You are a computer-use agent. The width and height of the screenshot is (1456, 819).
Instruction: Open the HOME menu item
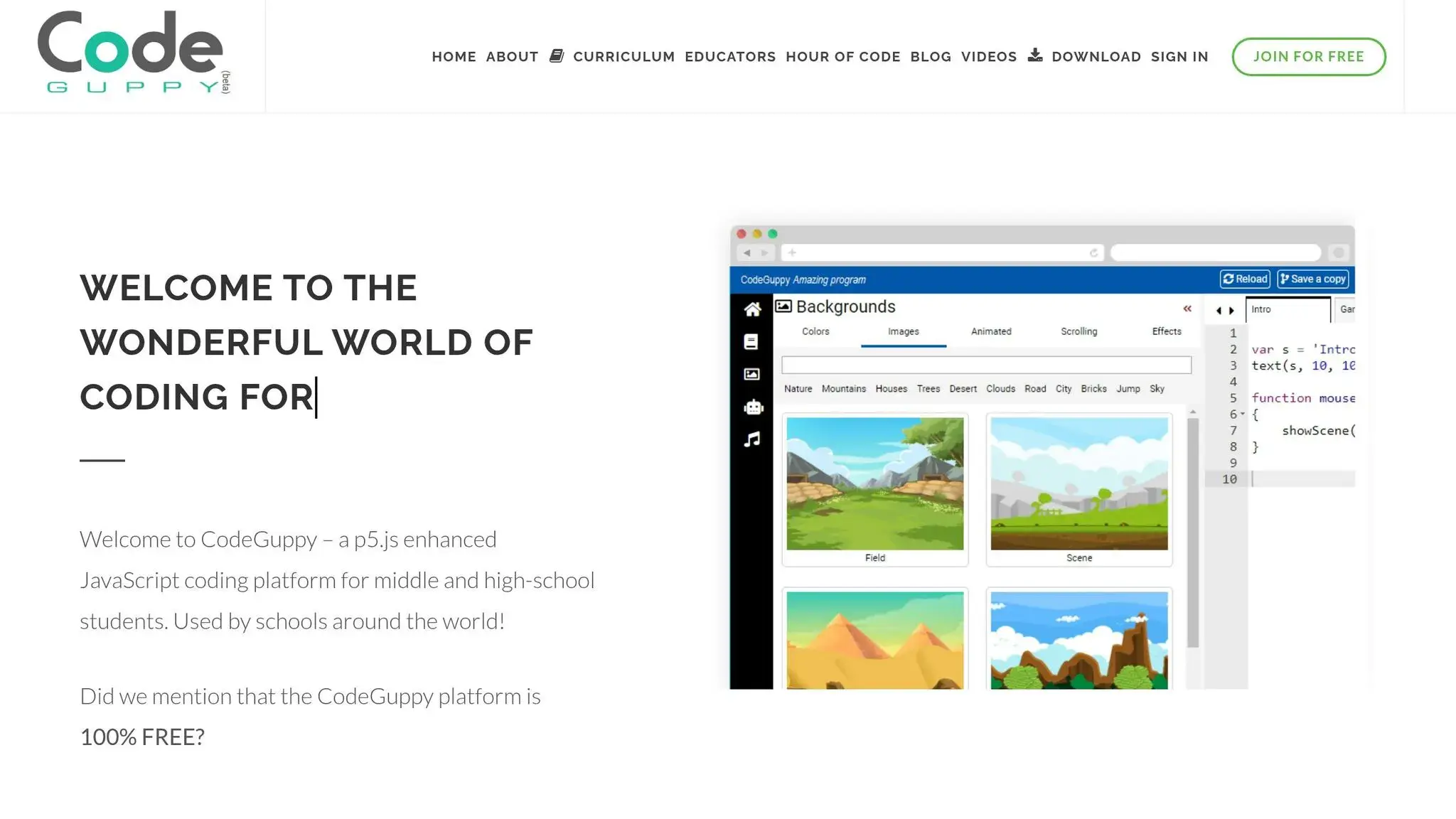(x=454, y=57)
